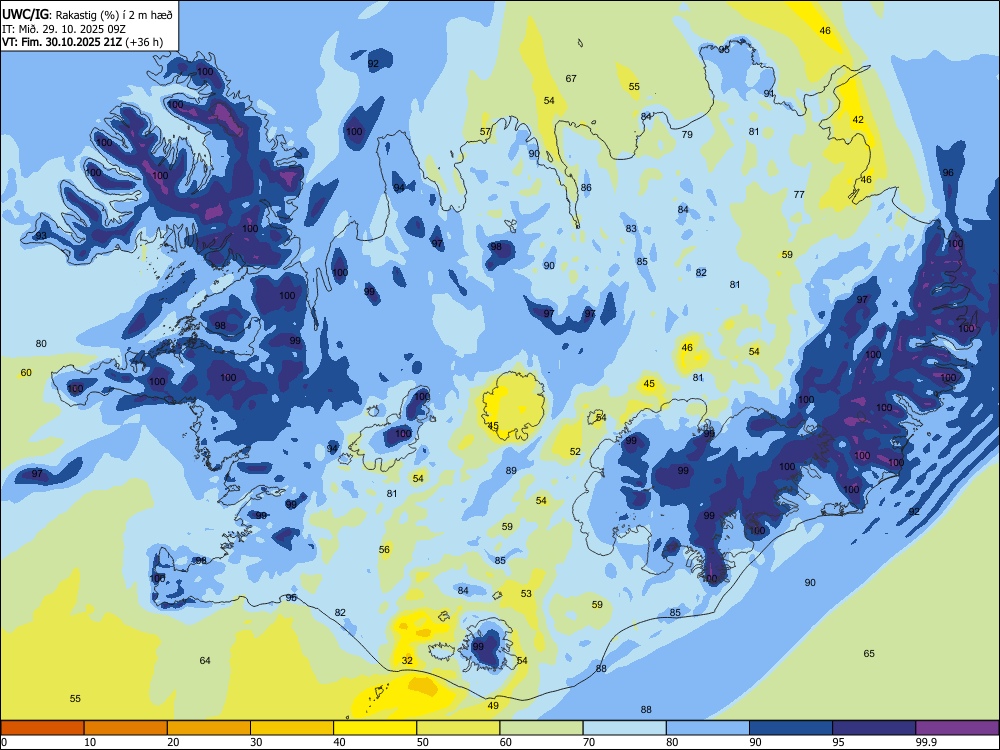This screenshot has height=750, width=1000.
Task: Click the legend scale label 50
Action: pyautogui.click(x=423, y=742)
